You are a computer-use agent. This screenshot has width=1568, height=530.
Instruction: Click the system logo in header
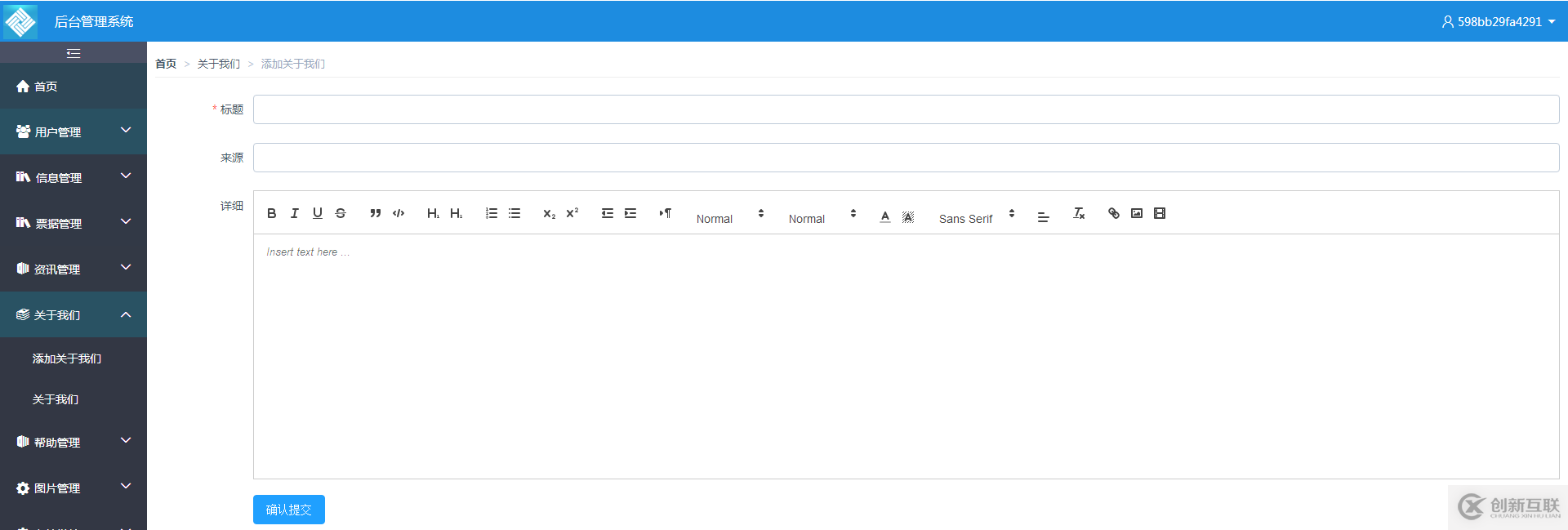[x=20, y=21]
